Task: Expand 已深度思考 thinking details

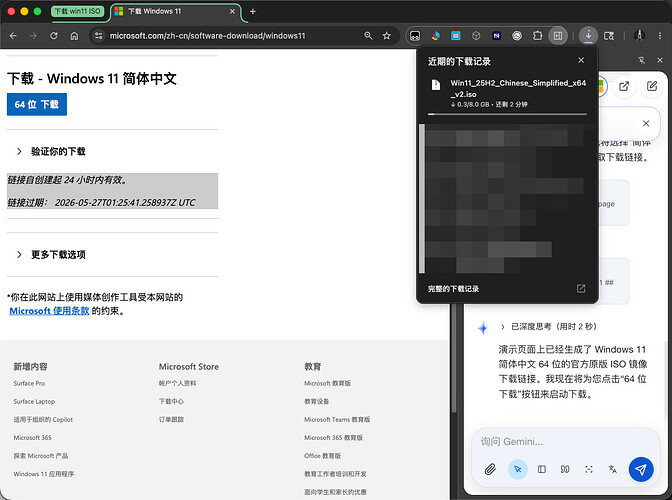Action: (549, 326)
